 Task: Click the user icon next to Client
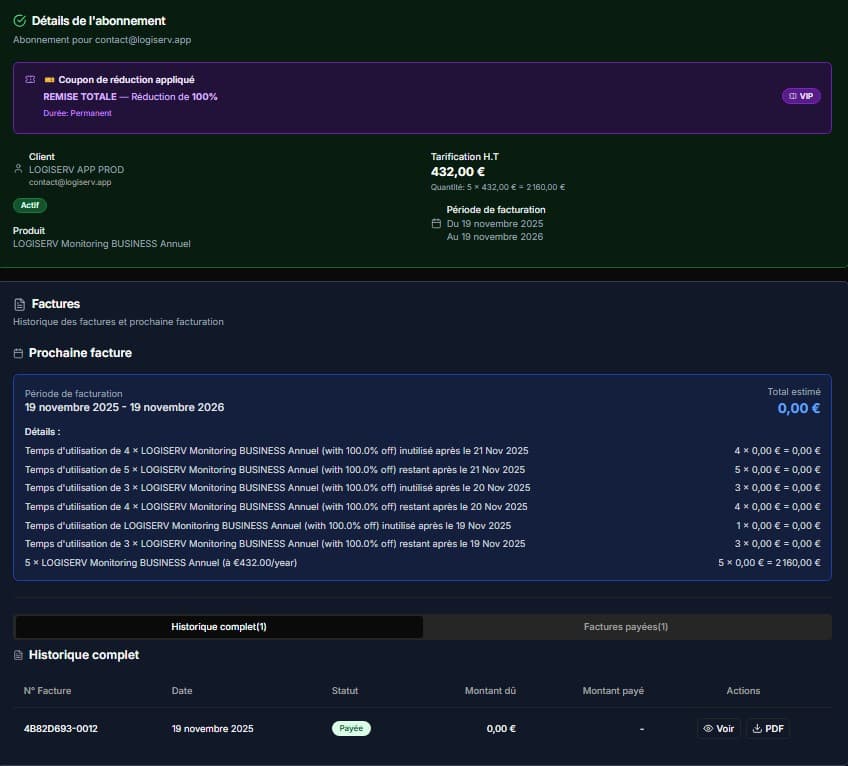[18, 169]
